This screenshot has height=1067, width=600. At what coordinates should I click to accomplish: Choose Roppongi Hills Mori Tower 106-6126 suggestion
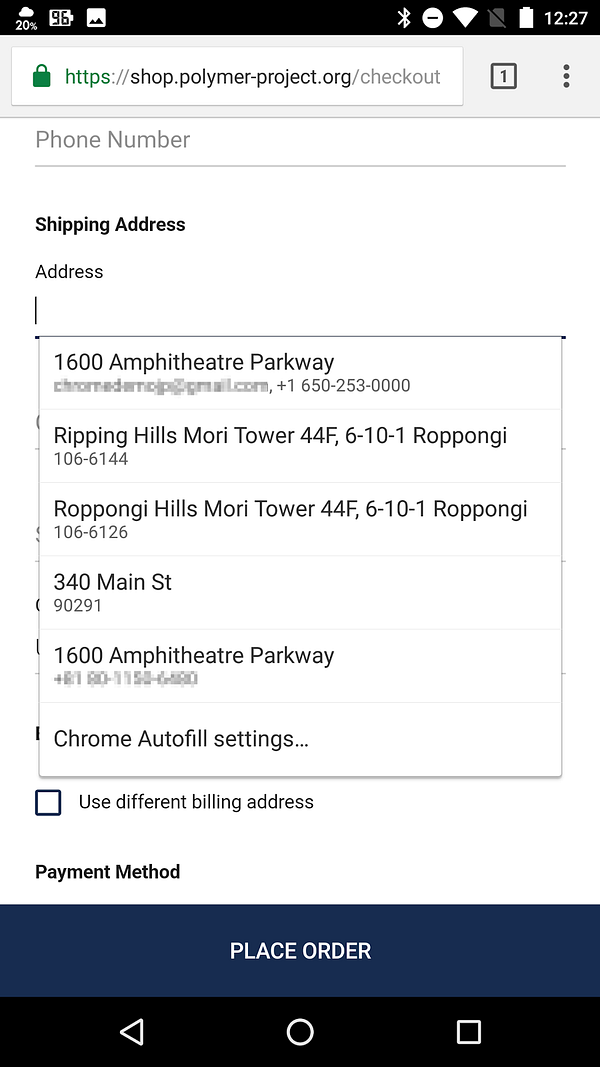click(x=300, y=519)
